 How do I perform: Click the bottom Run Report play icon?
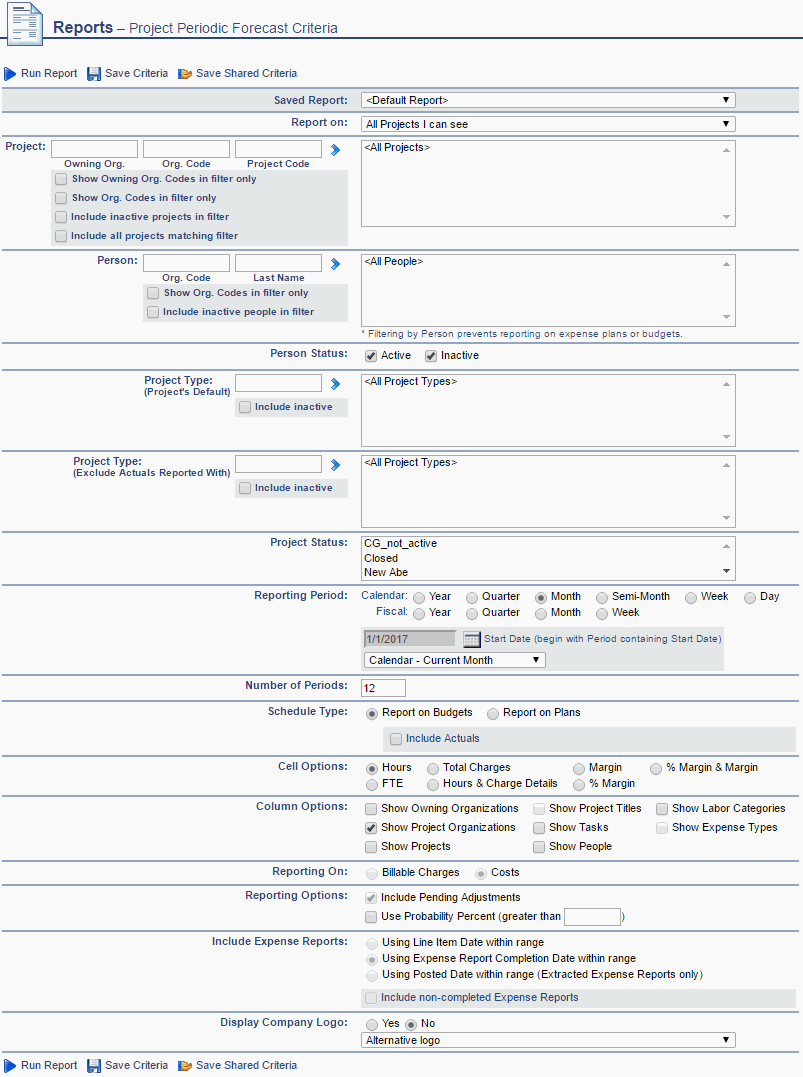(x=10, y=1065)
